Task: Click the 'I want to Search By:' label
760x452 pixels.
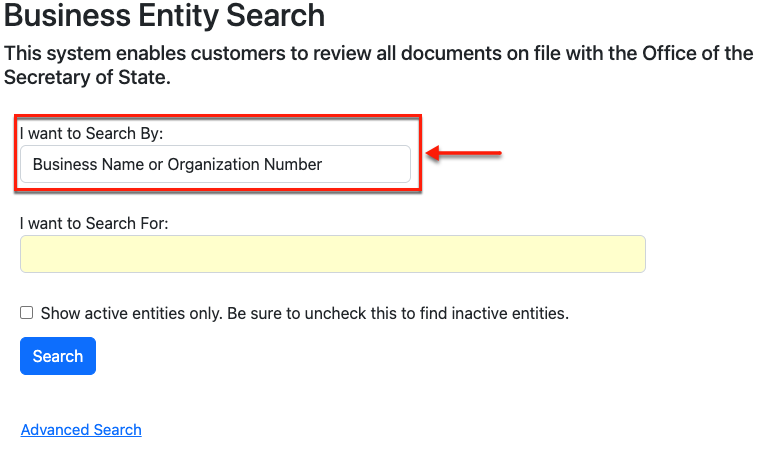Action: (x=92, y=133)
